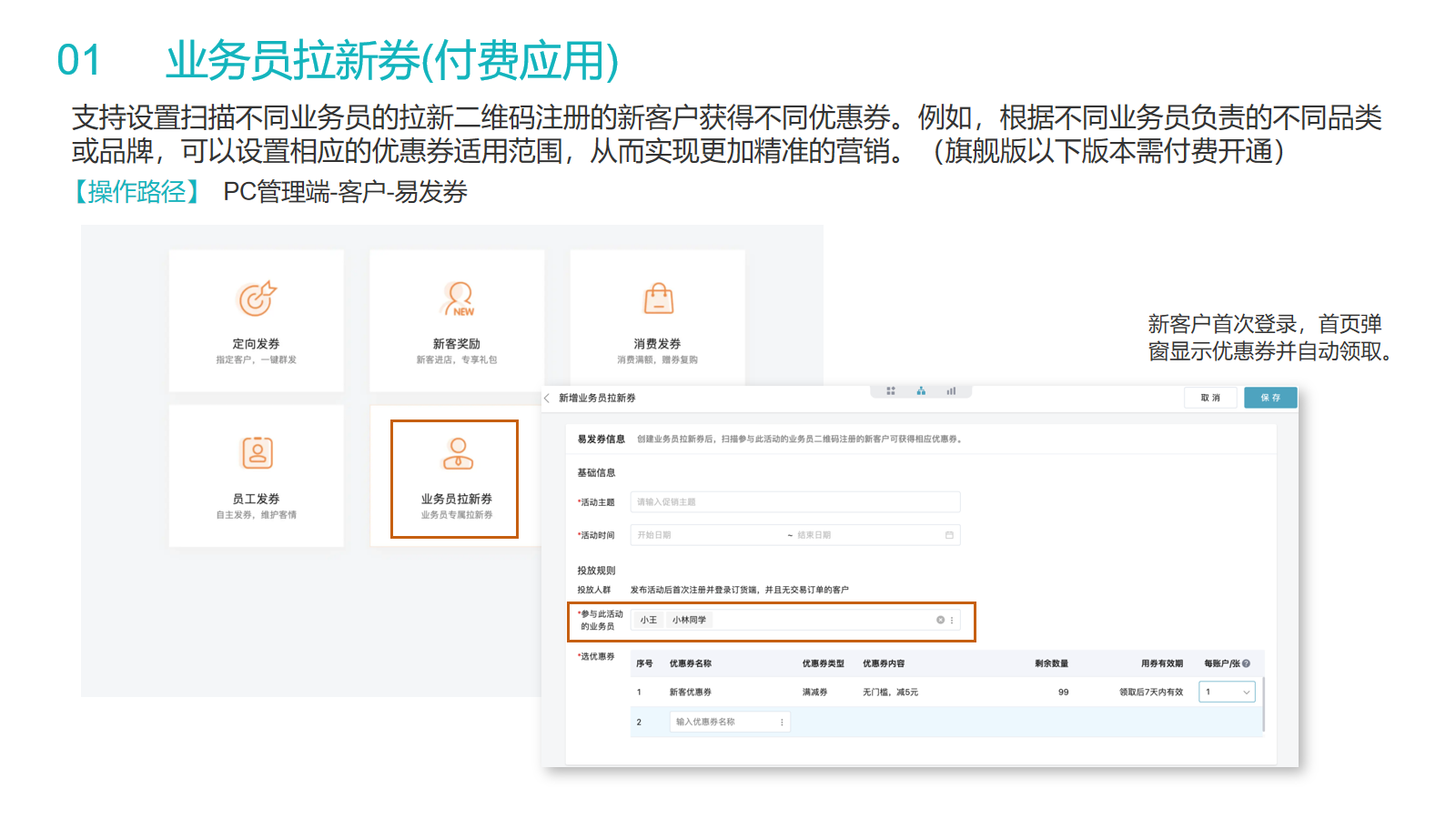Screen dimensions: 1456x819
Task: Open the calendar icon in 活动时间 field
Action: tap(949, 535)
